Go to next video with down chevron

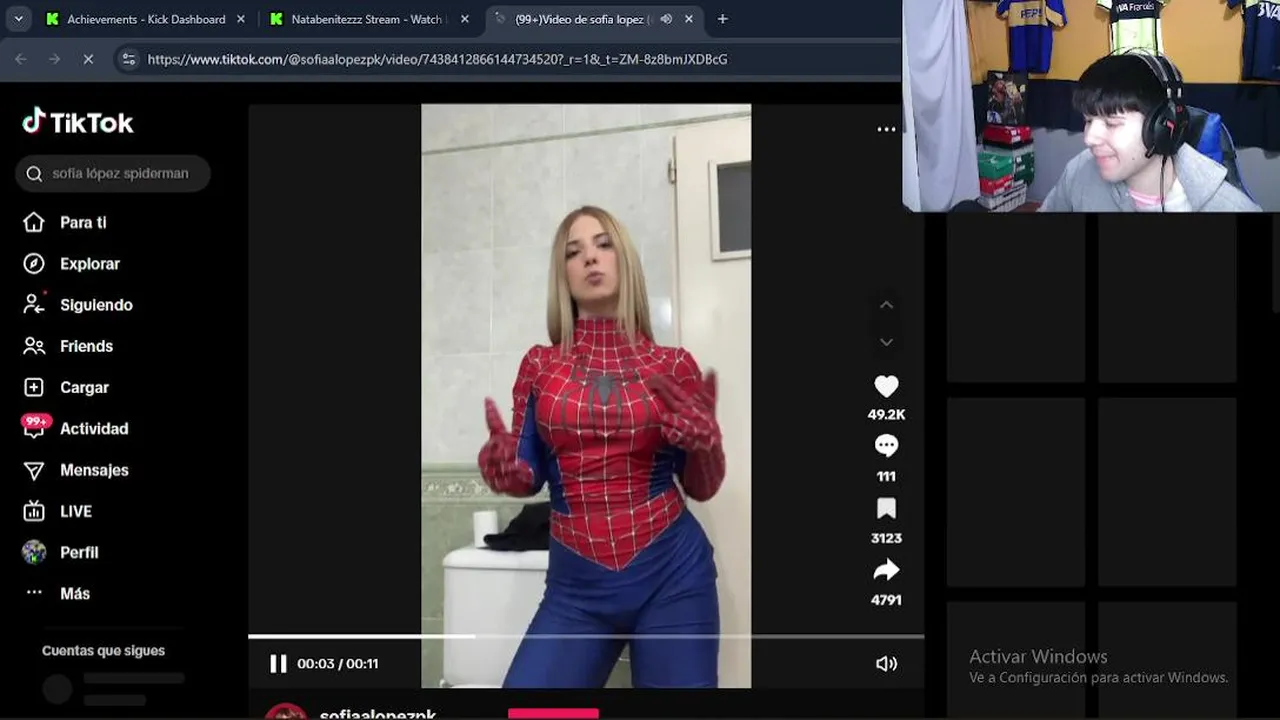pos(886,342)
